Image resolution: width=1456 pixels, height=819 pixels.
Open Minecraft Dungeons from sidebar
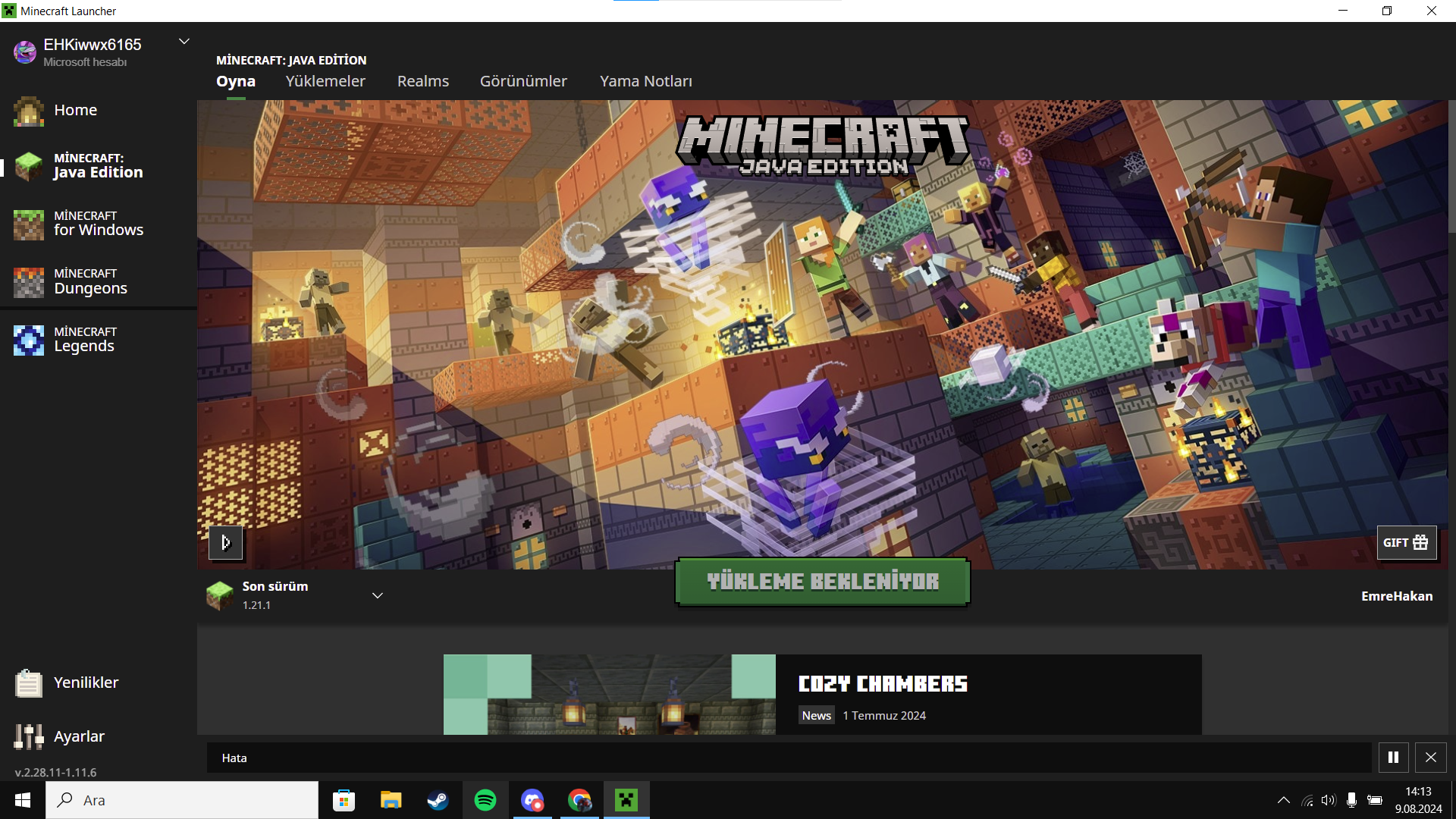pos(91,281)
